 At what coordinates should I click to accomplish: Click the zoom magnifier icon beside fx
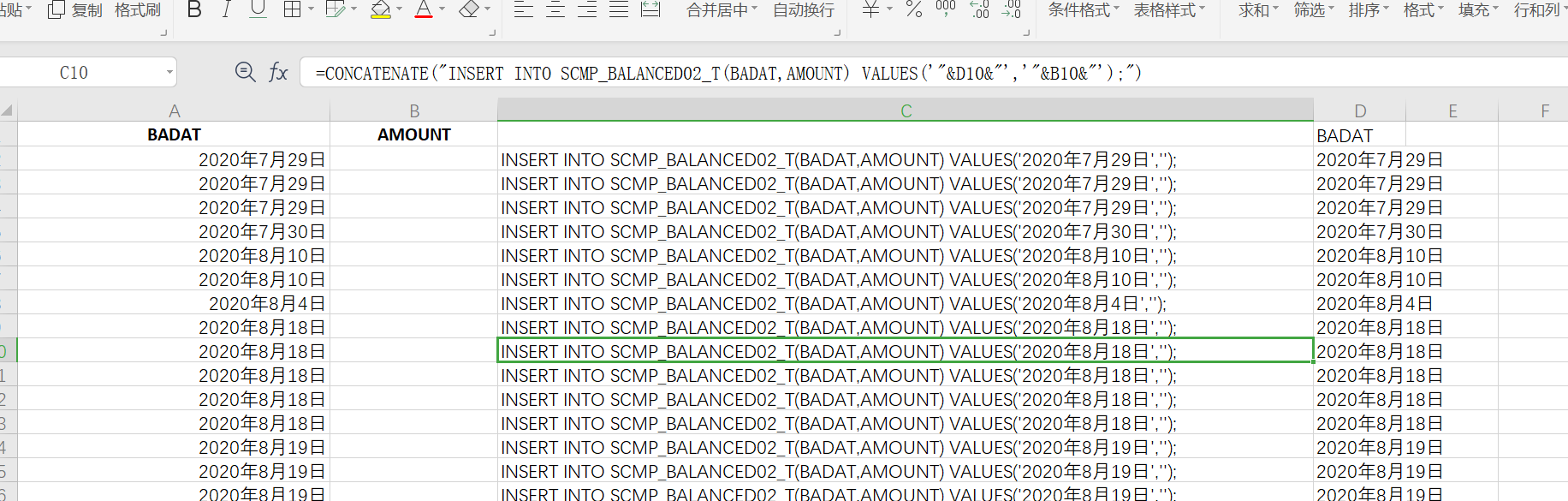245,72
